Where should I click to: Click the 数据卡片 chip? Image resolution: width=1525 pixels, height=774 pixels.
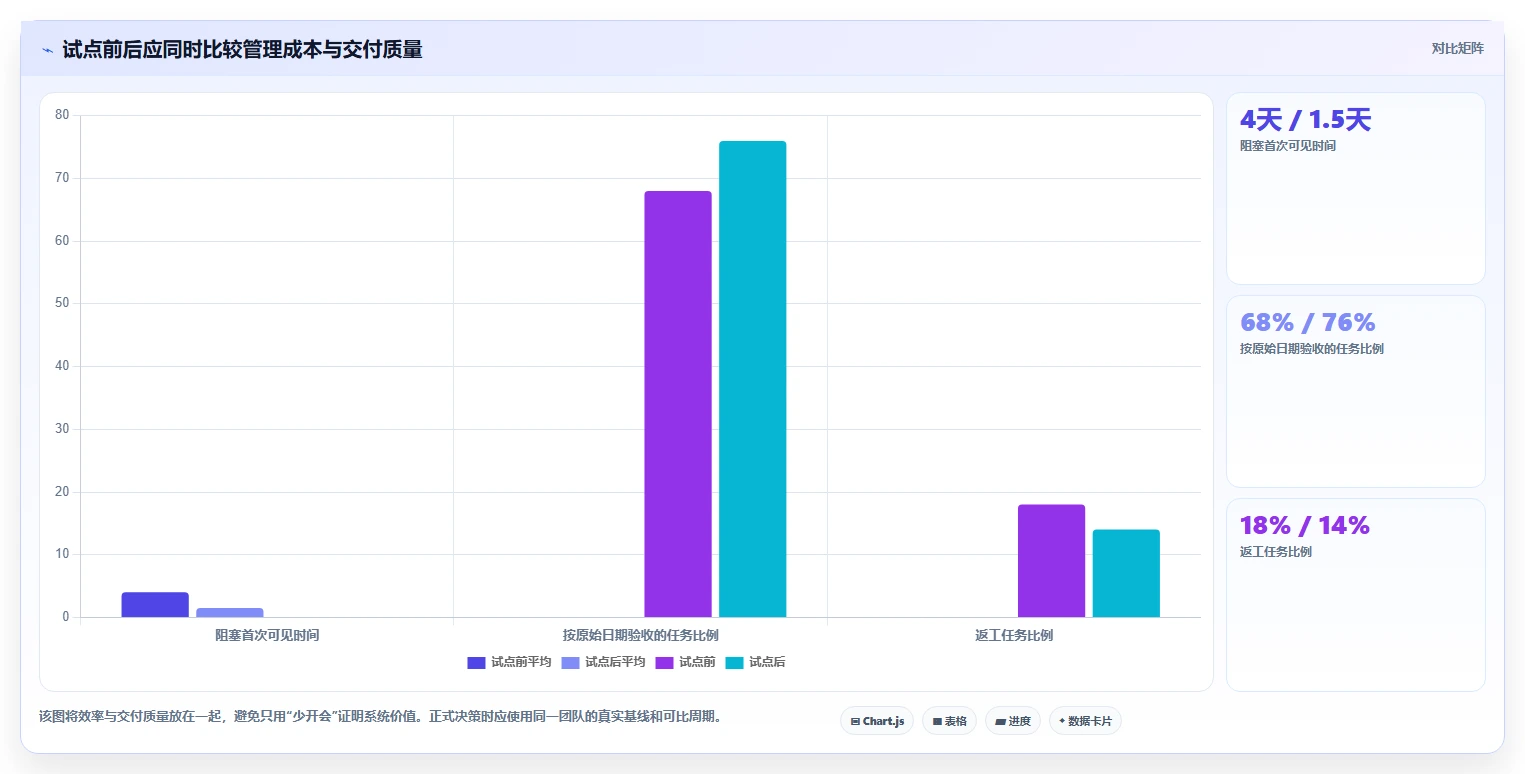click(1085, 721)
